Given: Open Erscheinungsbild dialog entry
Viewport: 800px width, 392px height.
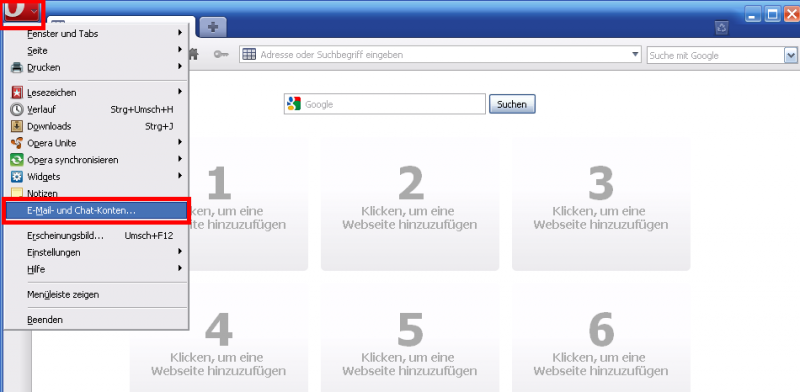Looking at the screenshot, I should point(96,236).
